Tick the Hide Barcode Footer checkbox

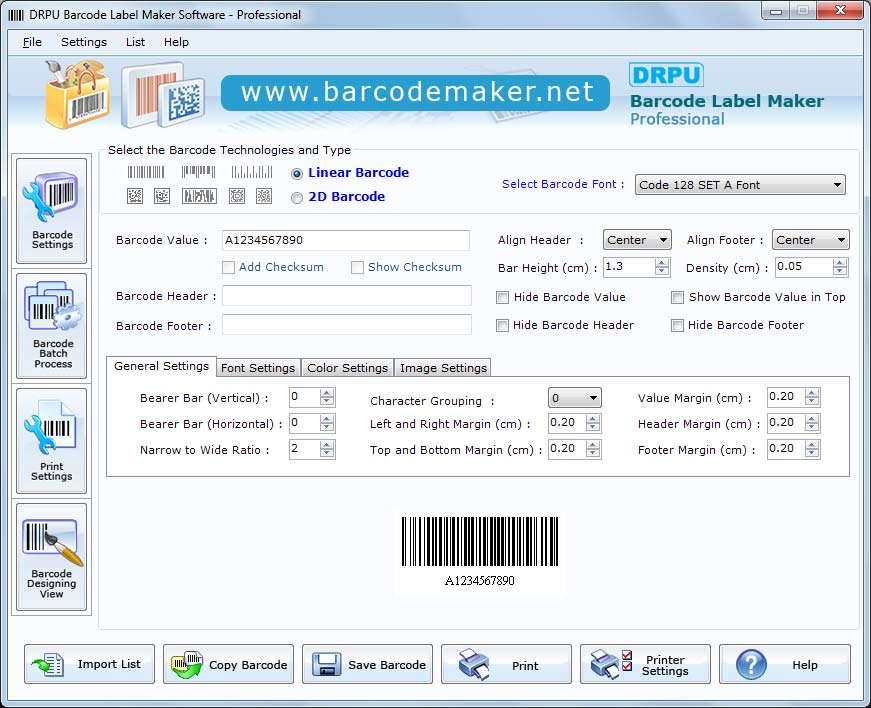coord(677,325)
